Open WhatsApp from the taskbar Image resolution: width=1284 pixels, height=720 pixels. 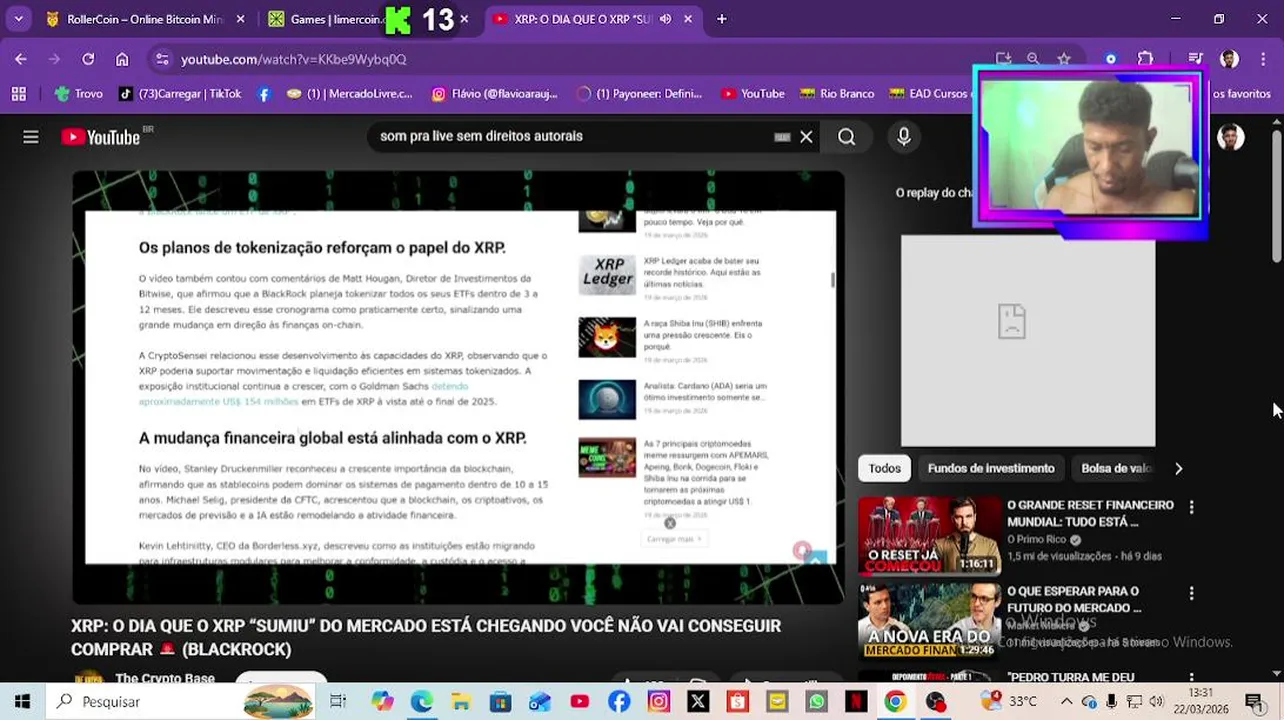pyautogui.click(x=817, y=701)
